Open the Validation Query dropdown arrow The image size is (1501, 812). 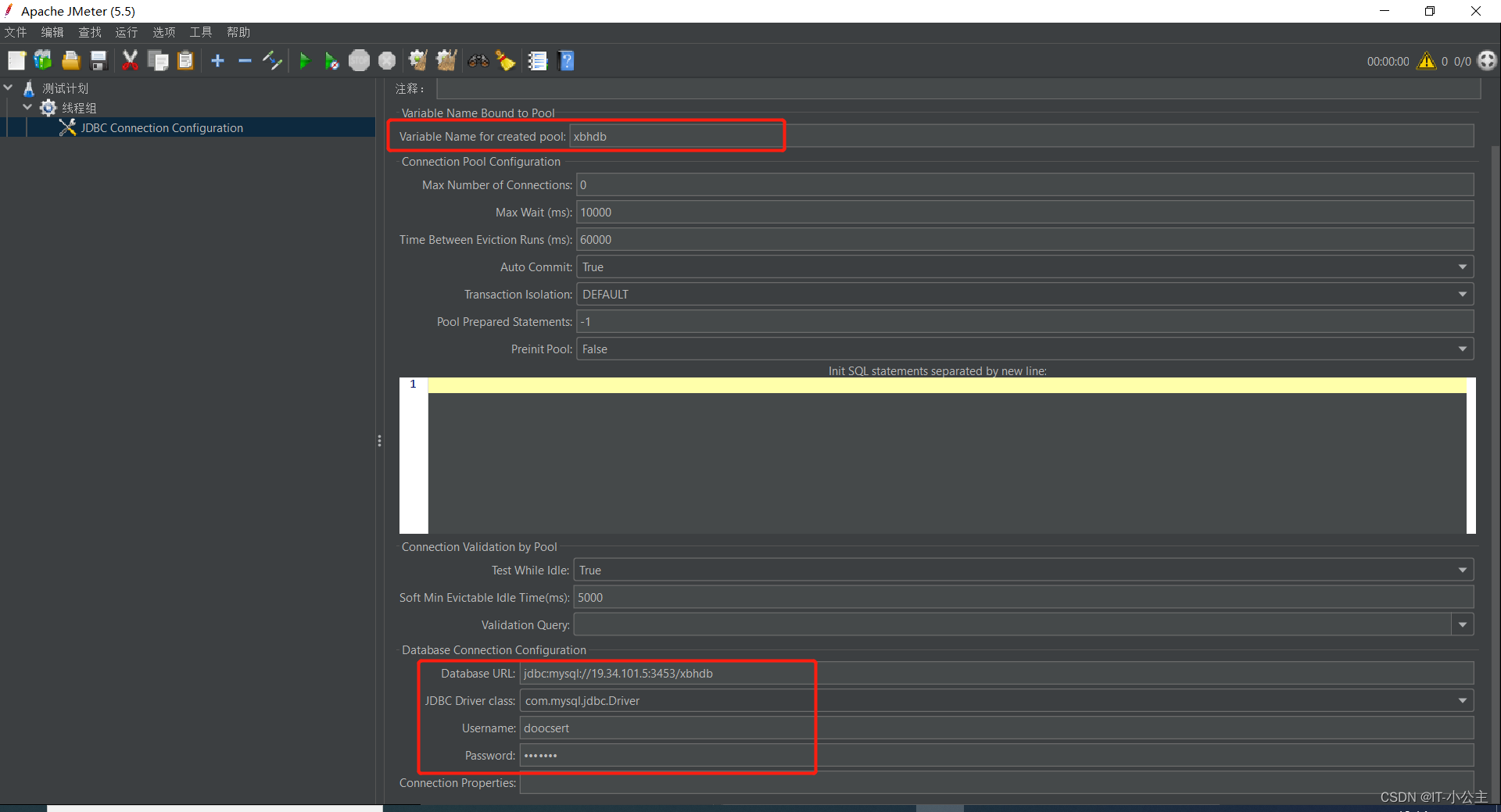(x=1463, y=624)
